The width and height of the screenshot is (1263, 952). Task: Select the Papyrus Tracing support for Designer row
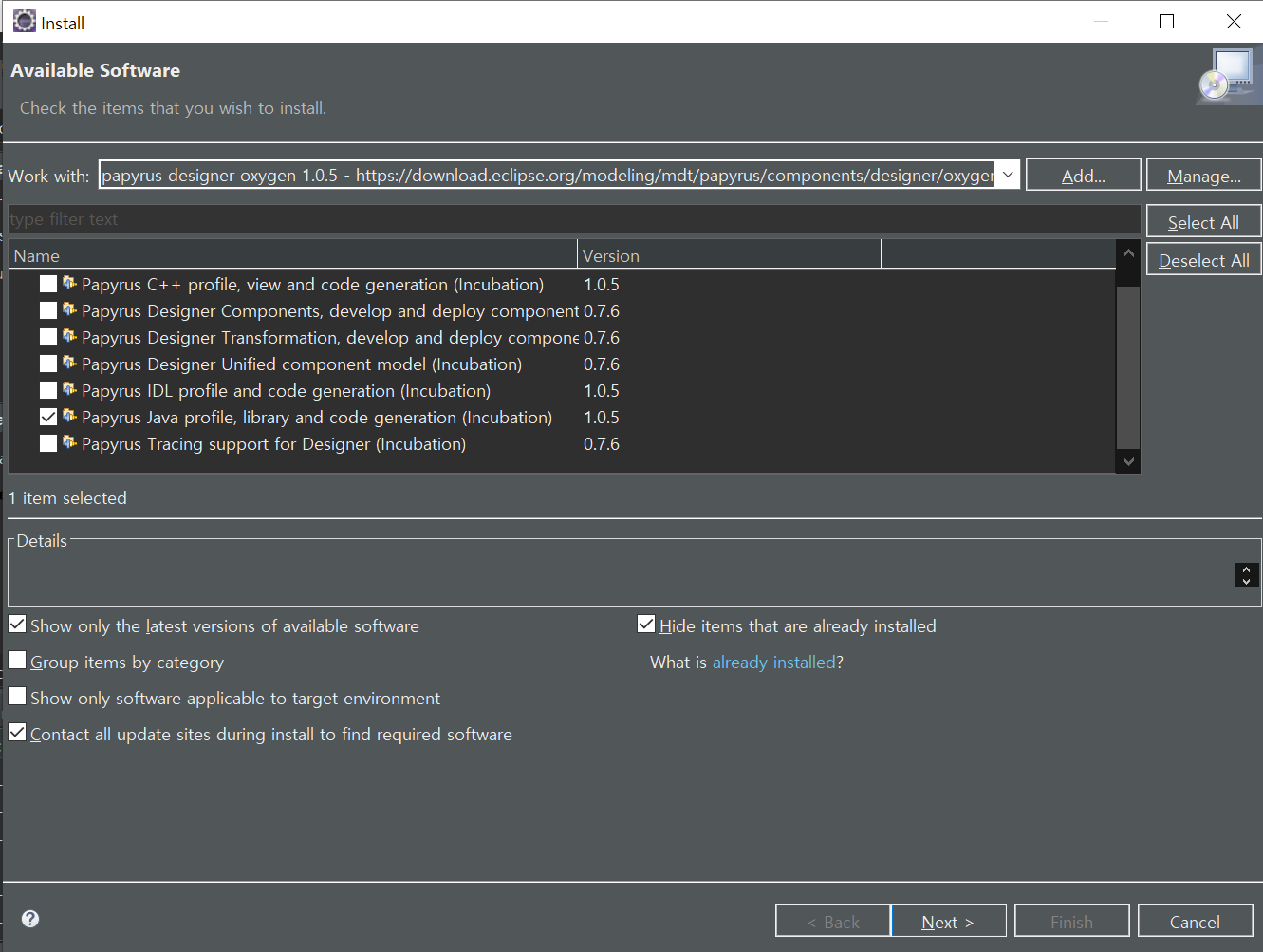[x=273, y=443]
